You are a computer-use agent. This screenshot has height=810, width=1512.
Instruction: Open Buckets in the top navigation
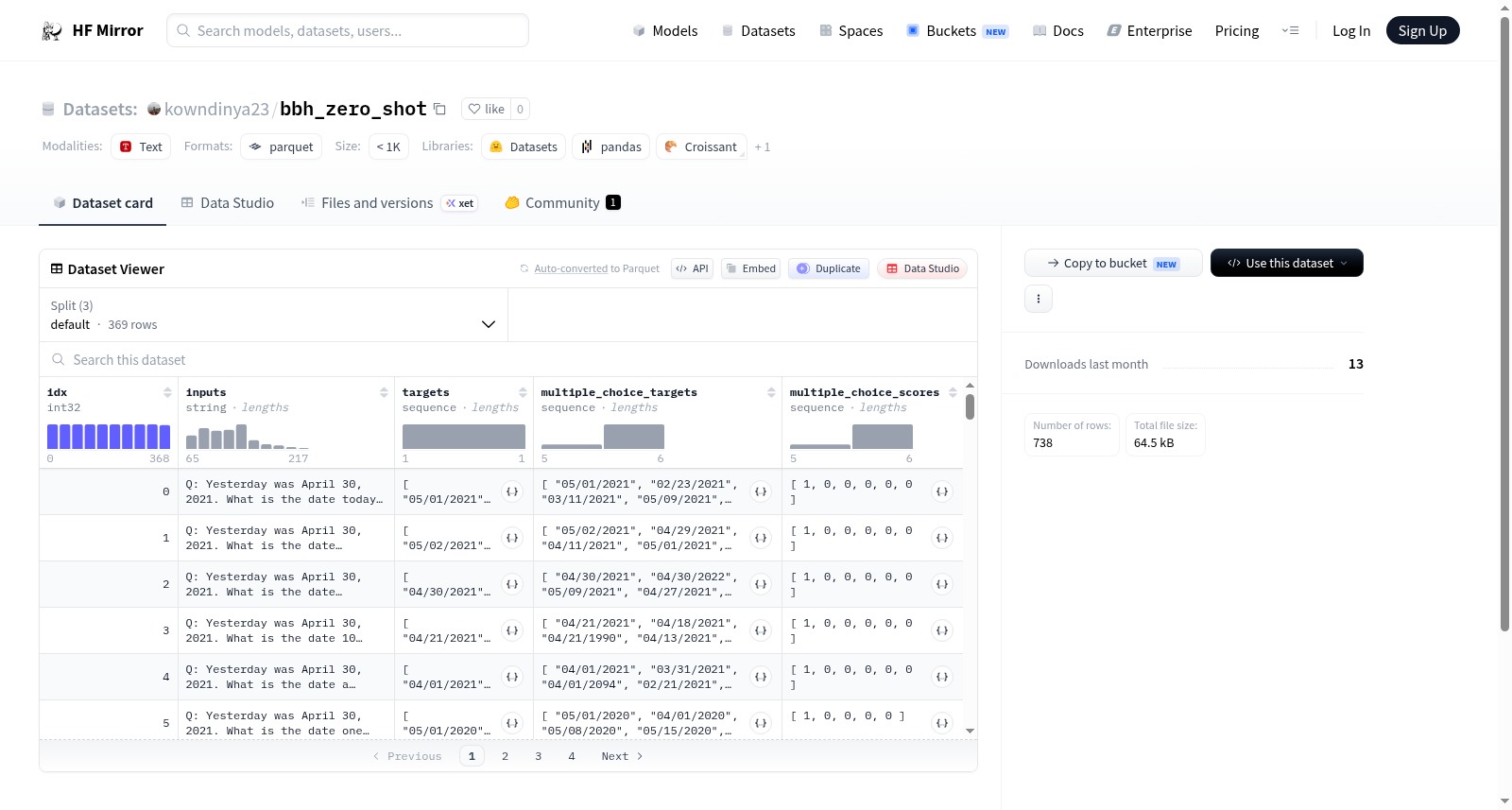[x=957, y=31]
